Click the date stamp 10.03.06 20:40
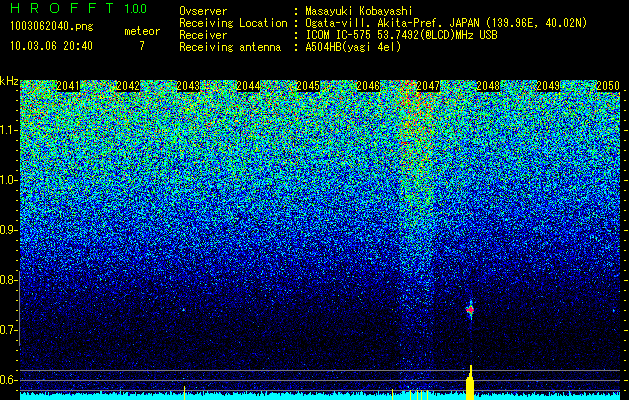The width and height of the screenshot is (629, 400). (x=51, y=46)
